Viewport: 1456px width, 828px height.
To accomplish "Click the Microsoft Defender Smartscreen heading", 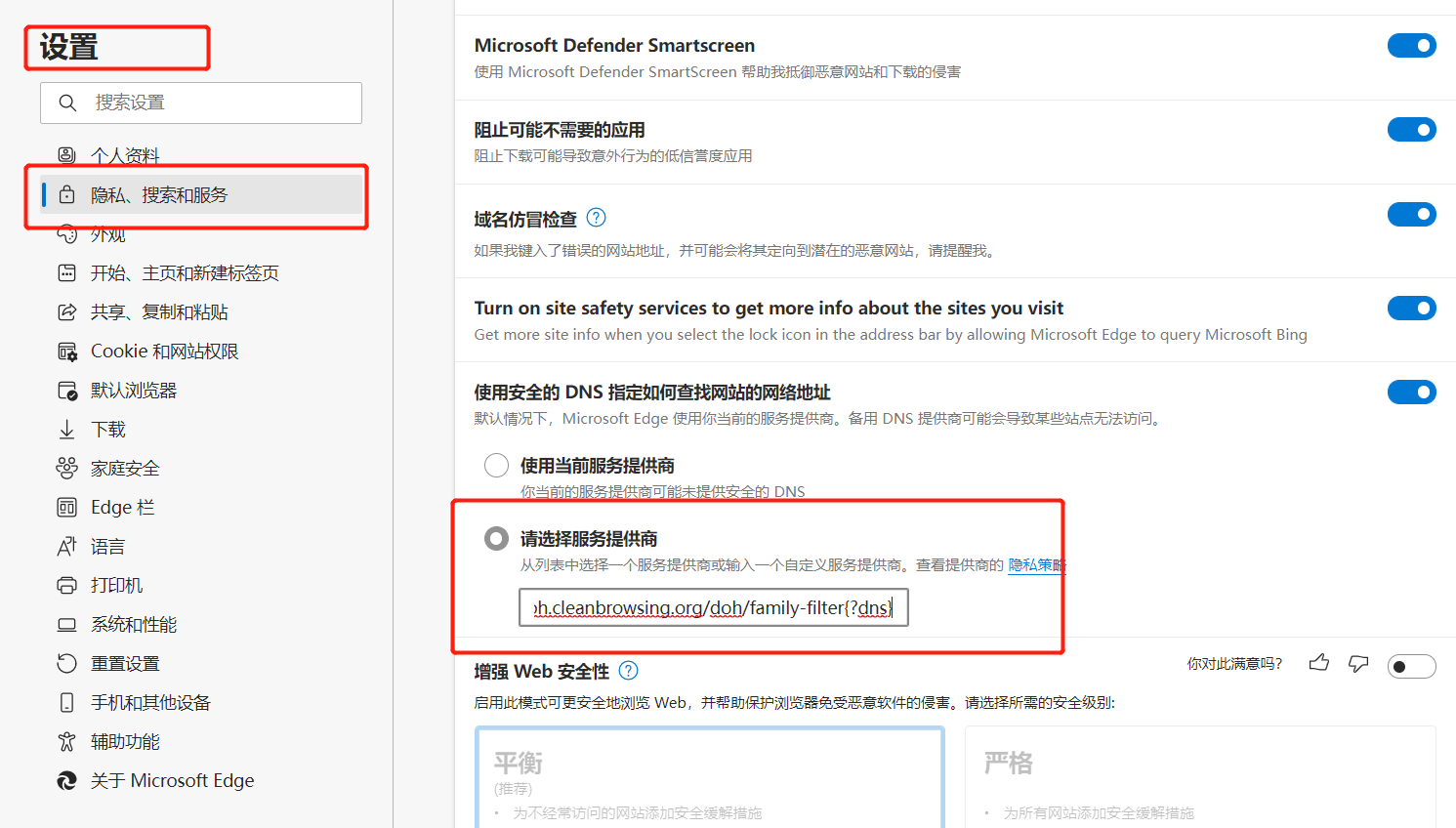I will pos(614,45).
